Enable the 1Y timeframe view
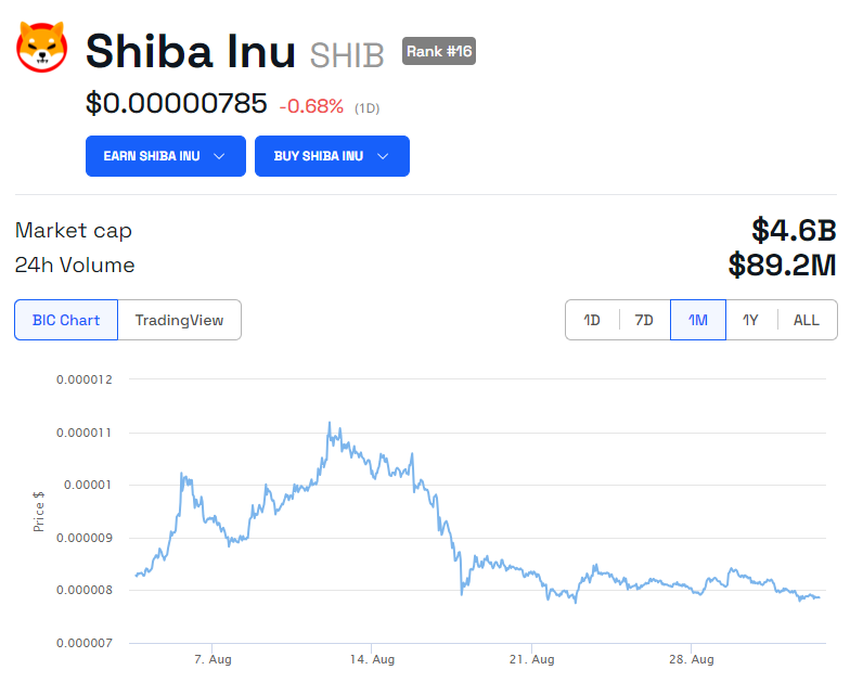 751,320
